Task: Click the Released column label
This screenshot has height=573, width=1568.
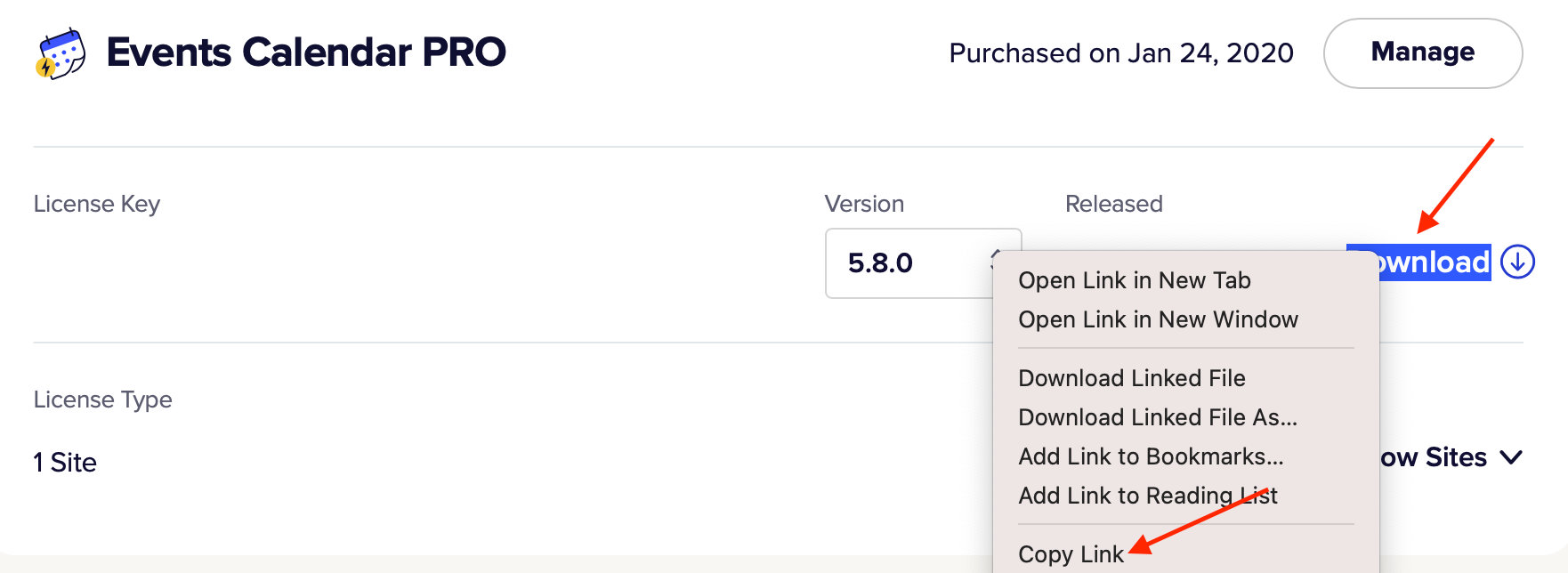Action: (1114, 204)
